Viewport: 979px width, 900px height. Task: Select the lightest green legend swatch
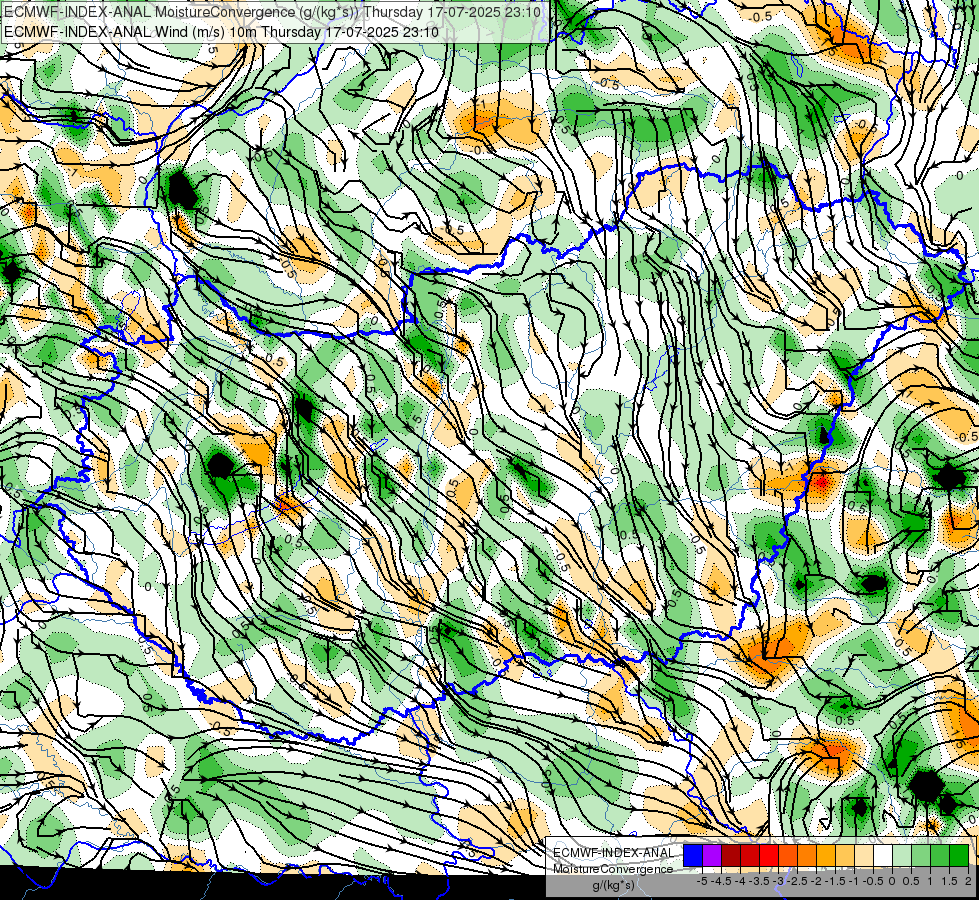point(902,856)
